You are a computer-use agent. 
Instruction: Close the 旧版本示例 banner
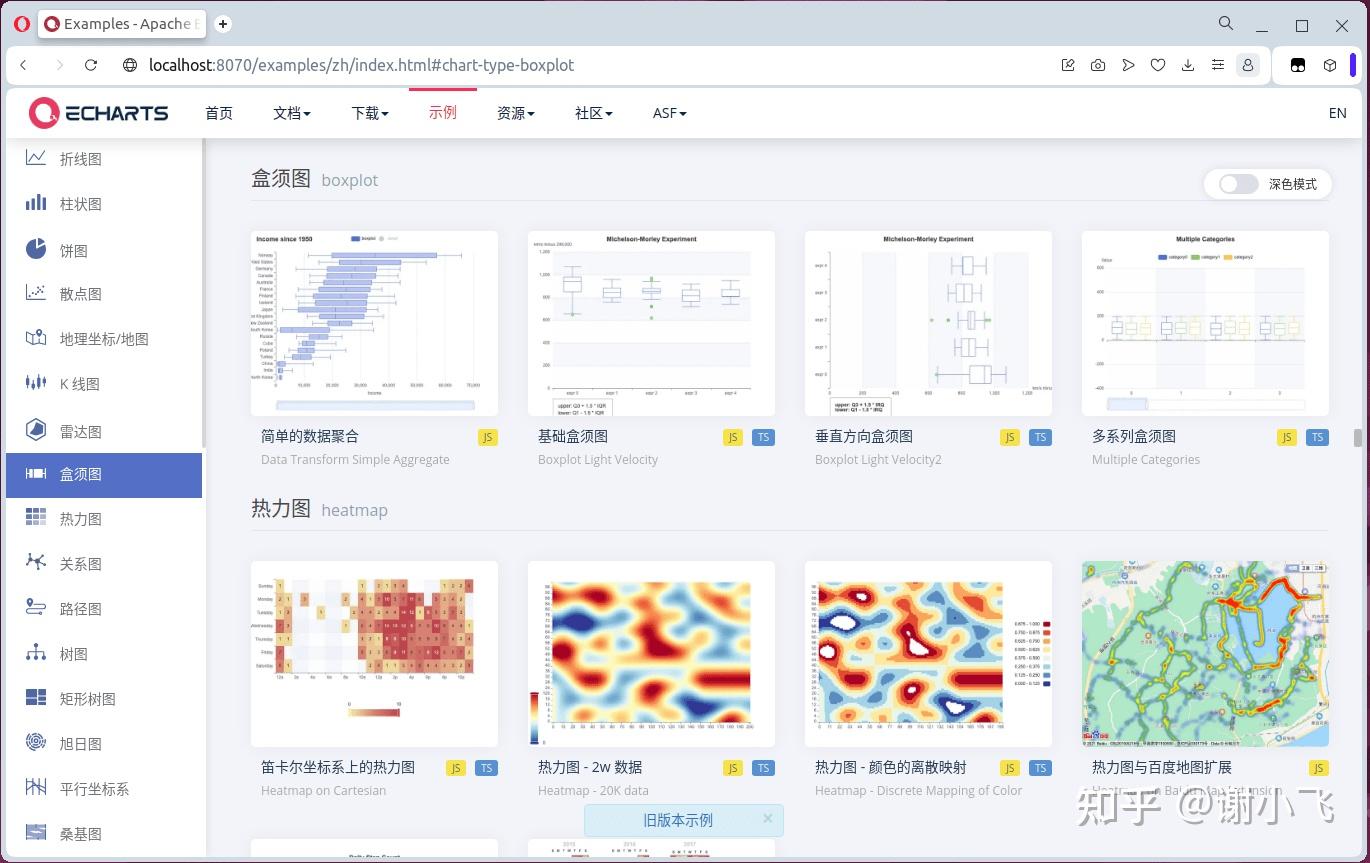[x=768, y=818]
